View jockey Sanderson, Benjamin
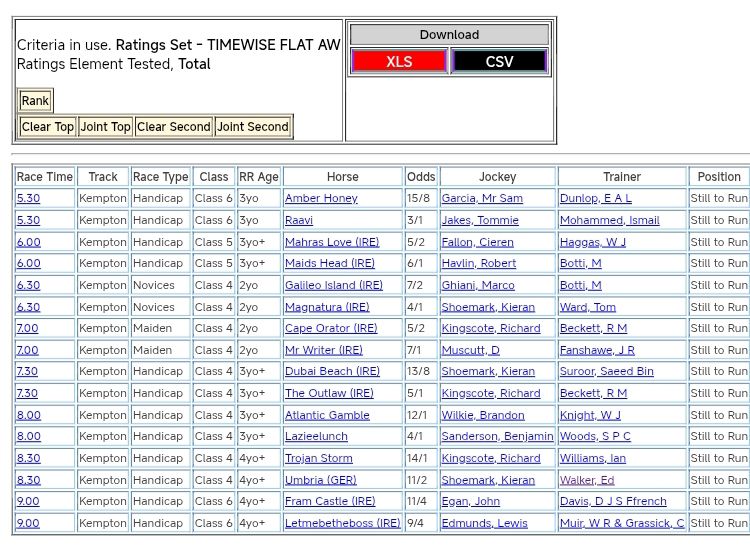 497,436
